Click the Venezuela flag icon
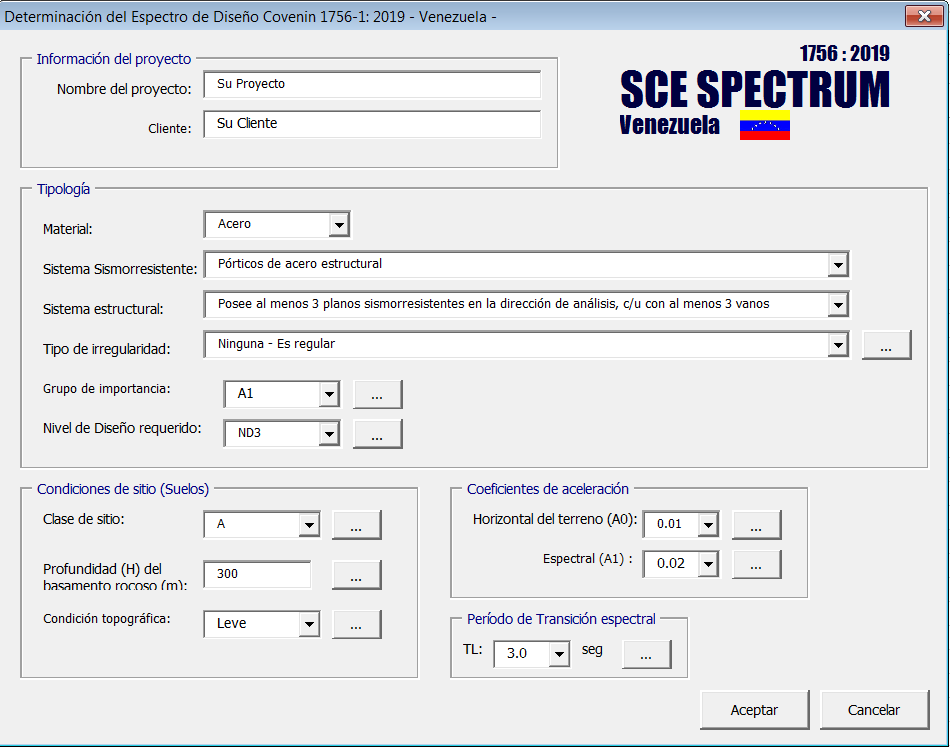Screen dimensions: 950x747 [x=765, y=125]
